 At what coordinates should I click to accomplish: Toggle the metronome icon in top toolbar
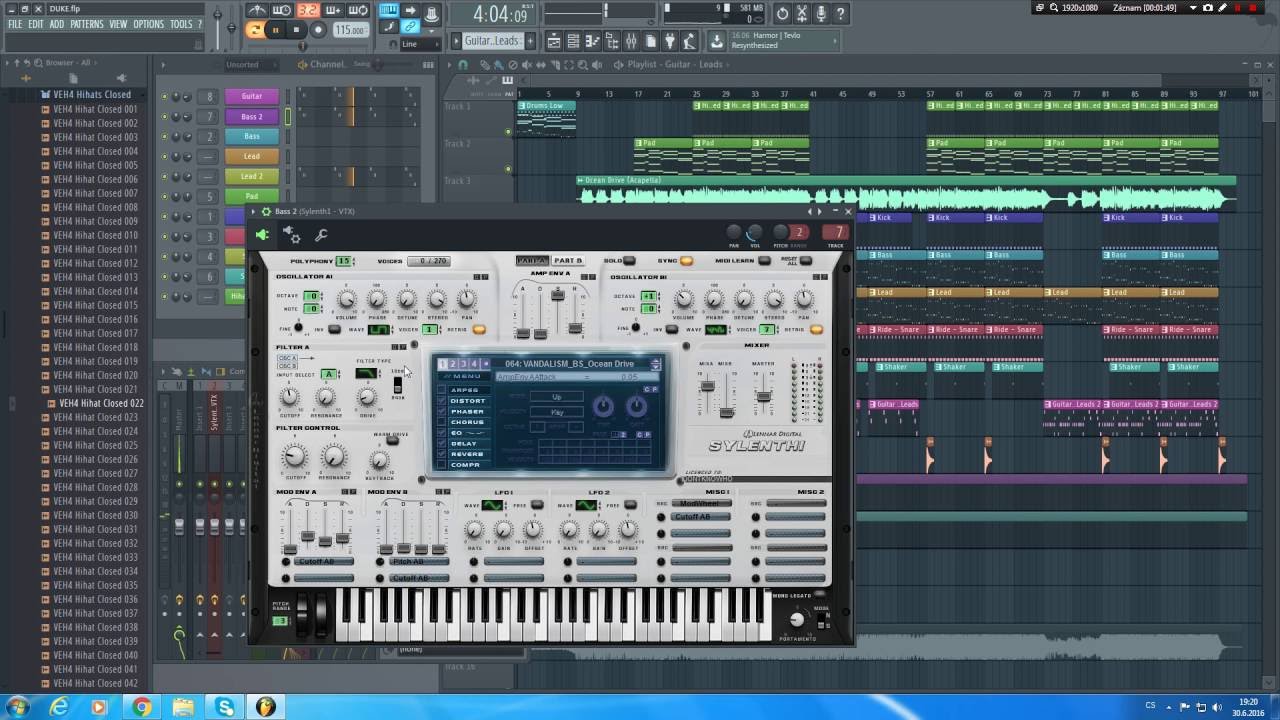(258, 11)
